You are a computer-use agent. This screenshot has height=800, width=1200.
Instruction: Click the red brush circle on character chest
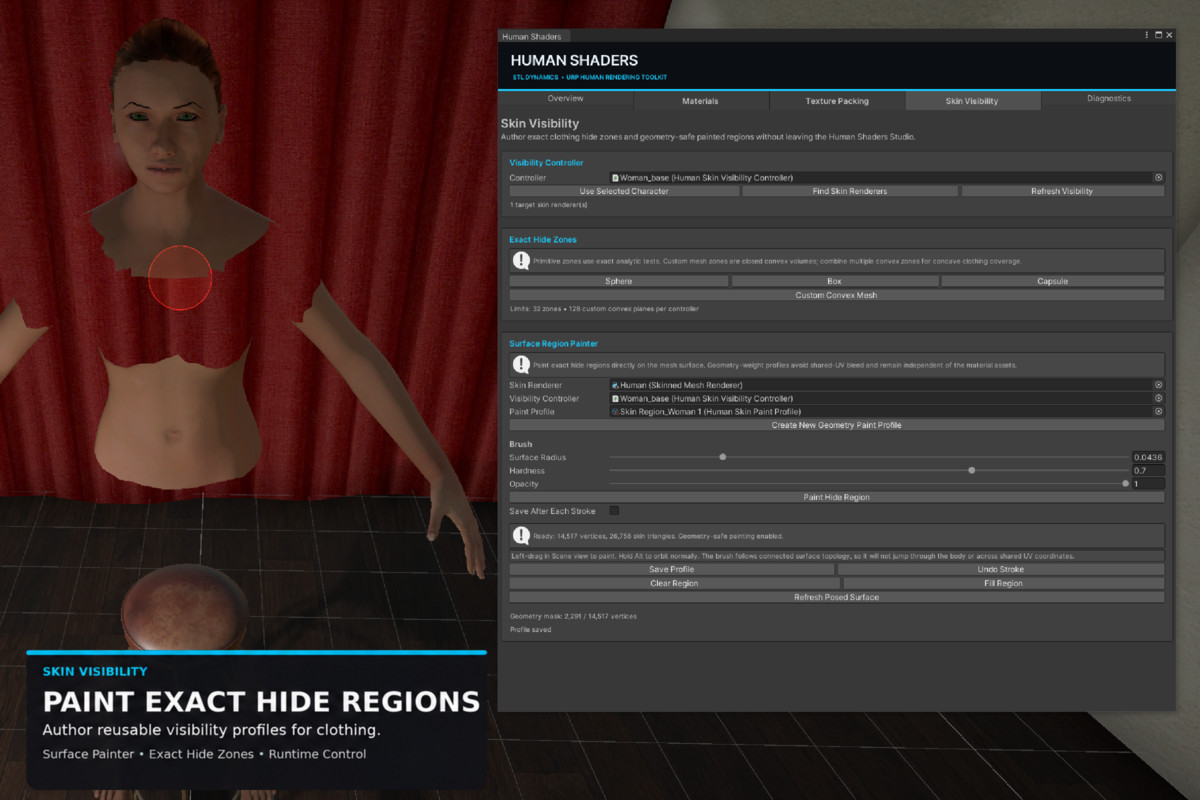coord(180,278)
